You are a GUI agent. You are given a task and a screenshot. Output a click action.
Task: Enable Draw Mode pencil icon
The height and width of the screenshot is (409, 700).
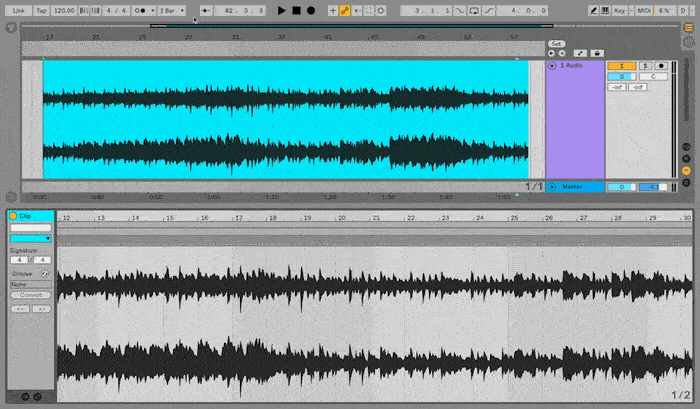593,10
